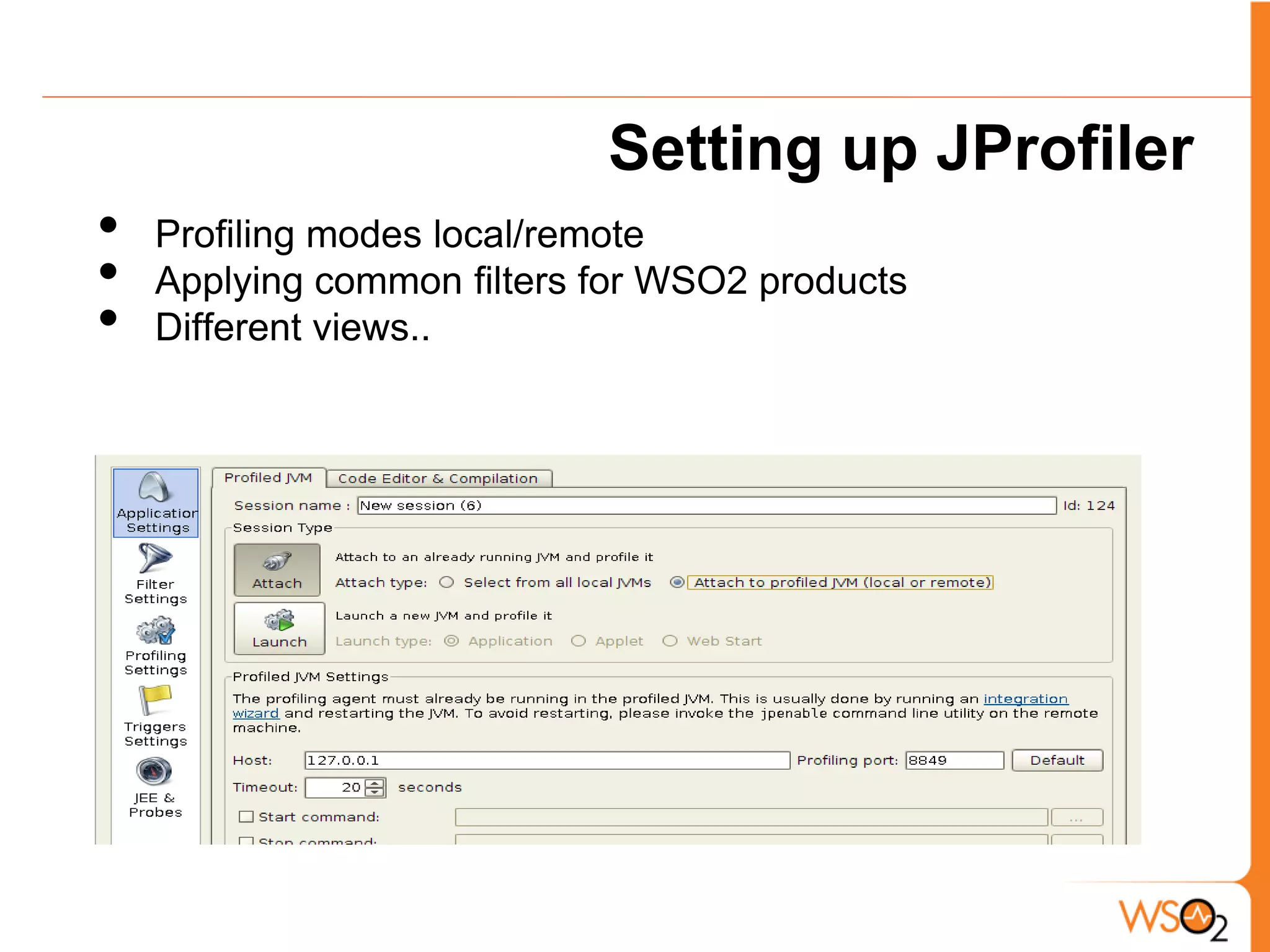Click 'Applying common filters for WSO2 products' text

tap(531, 281)
